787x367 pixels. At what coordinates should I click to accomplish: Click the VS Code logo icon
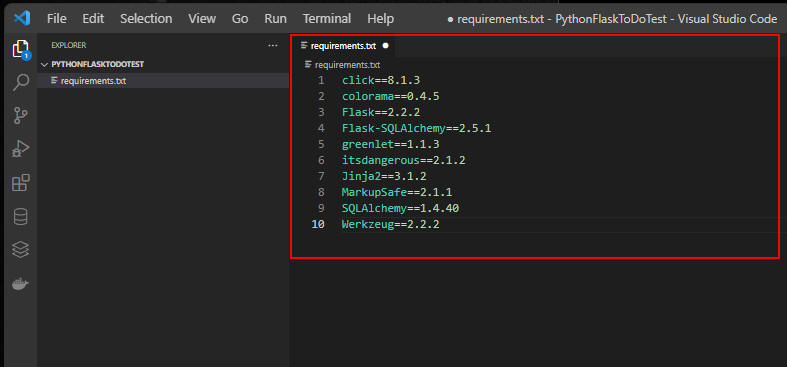pos(22,19)
